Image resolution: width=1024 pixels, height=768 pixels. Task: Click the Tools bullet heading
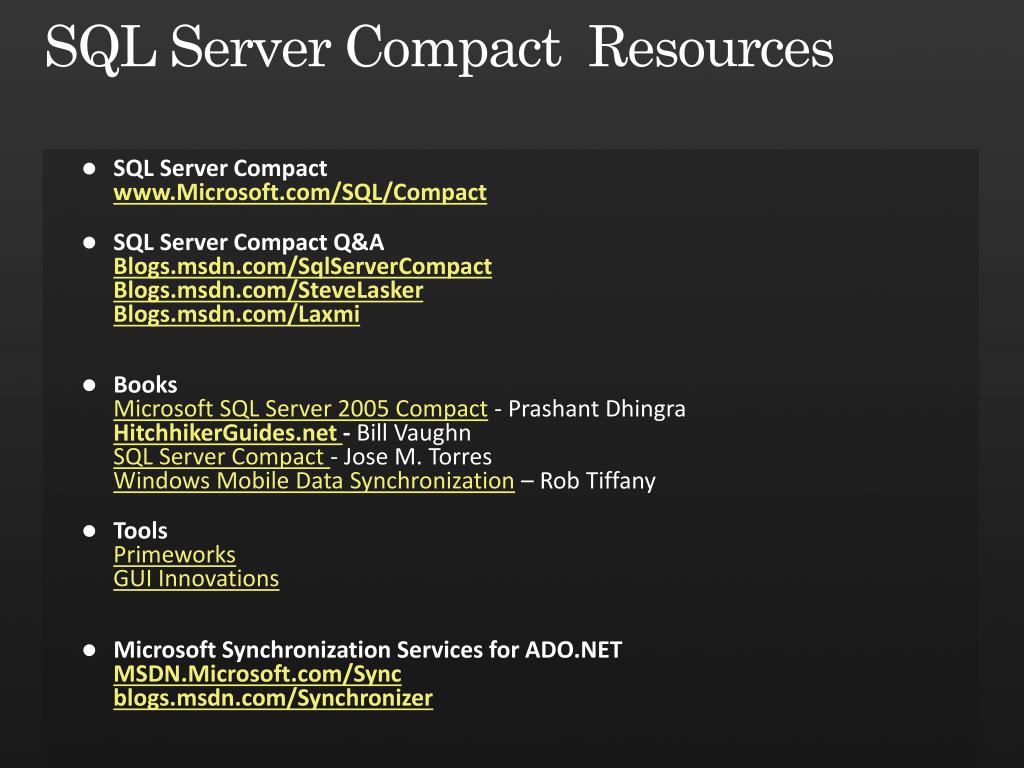click(x=140, y=530)
